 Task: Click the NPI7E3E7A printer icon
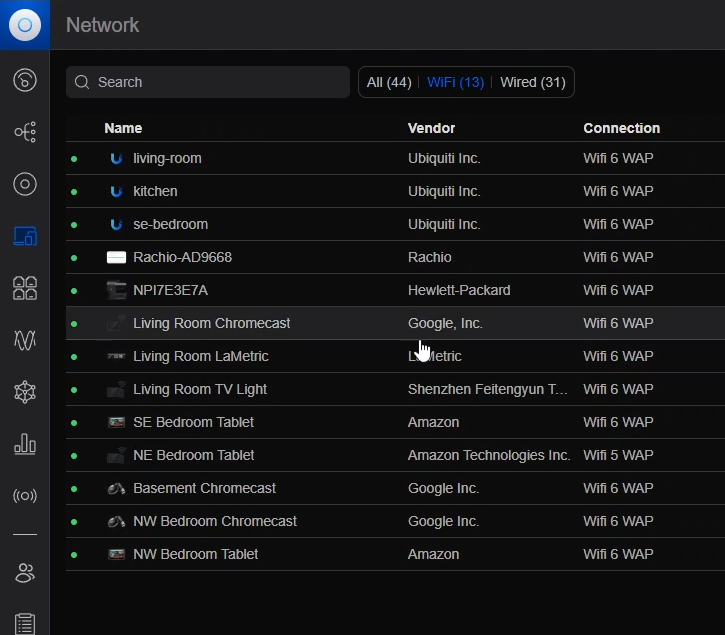[x=116, y=290]
